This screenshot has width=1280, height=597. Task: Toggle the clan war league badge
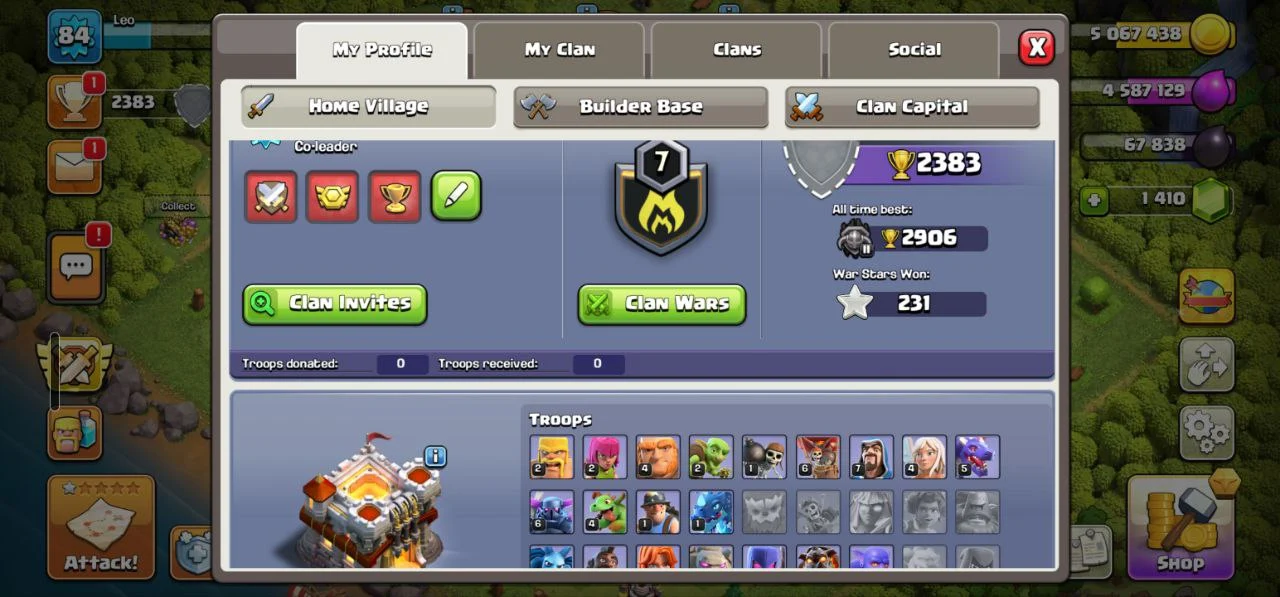pyautogui.click(x=332, y=196)
